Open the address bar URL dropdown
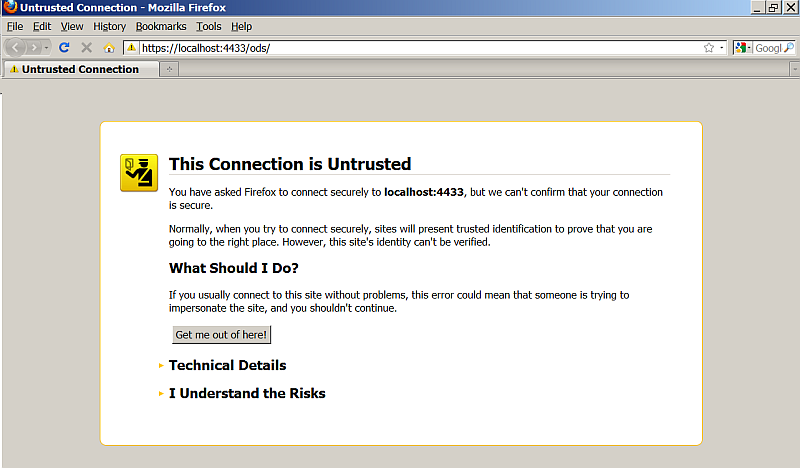This screenshot has height=468, width=800. coord(721,47)
